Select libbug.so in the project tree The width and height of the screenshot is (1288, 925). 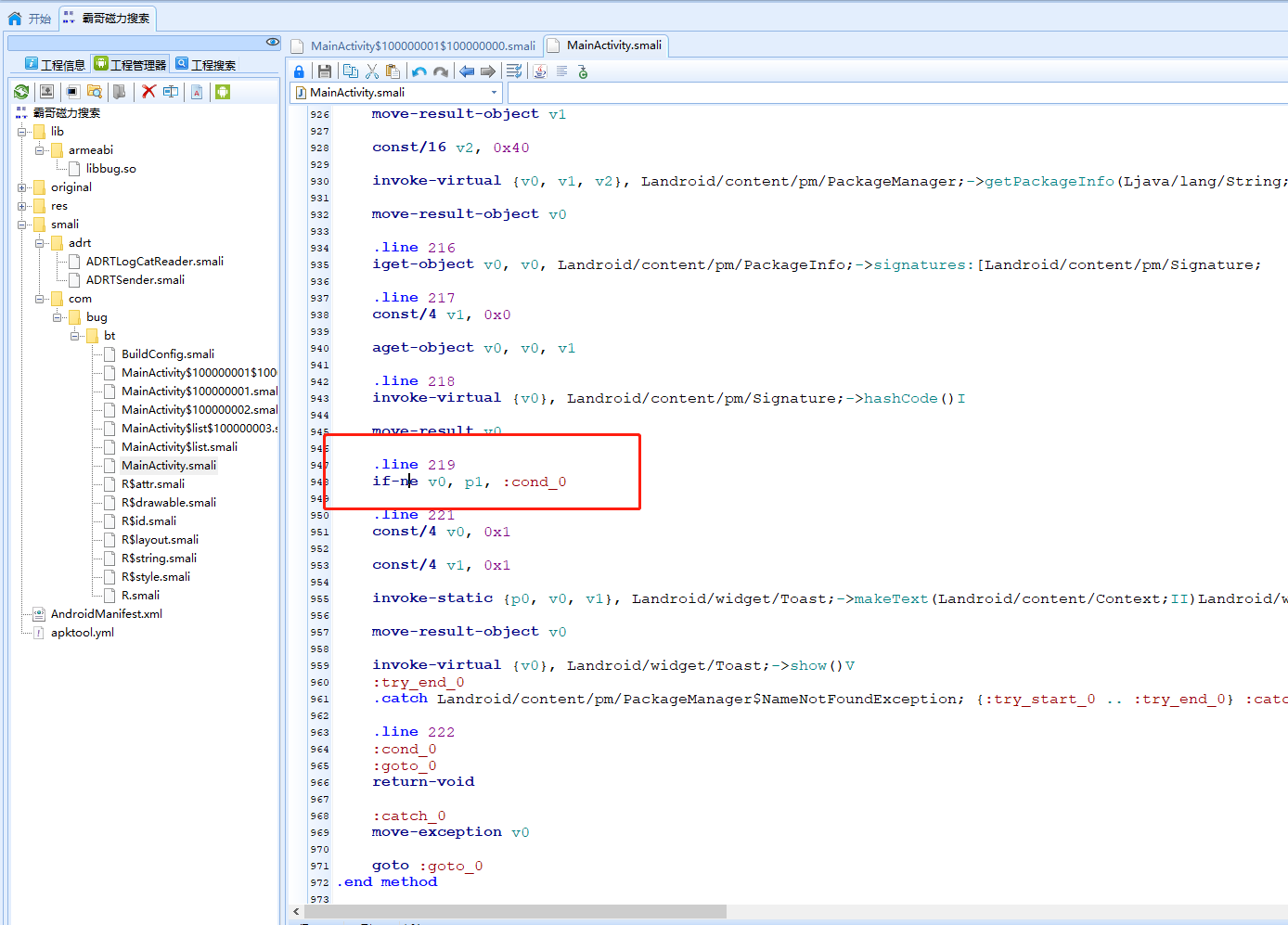tap(110, 169)
